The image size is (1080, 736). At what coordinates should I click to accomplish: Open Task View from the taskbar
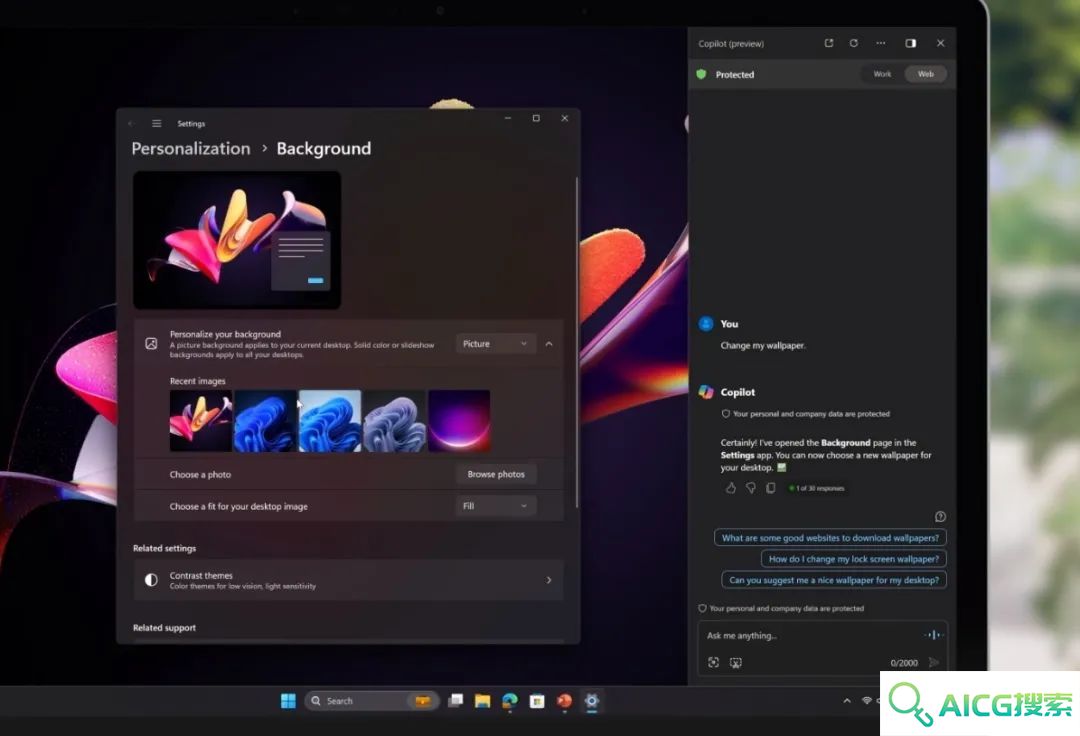(455, 701)
